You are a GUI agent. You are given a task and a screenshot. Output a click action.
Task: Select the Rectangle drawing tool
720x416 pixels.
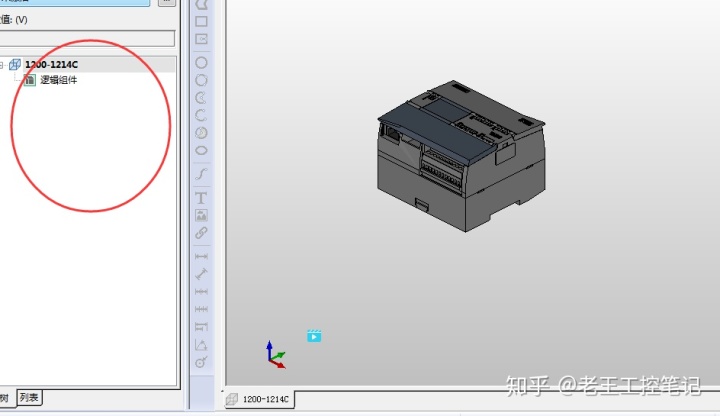click(202, 22)
